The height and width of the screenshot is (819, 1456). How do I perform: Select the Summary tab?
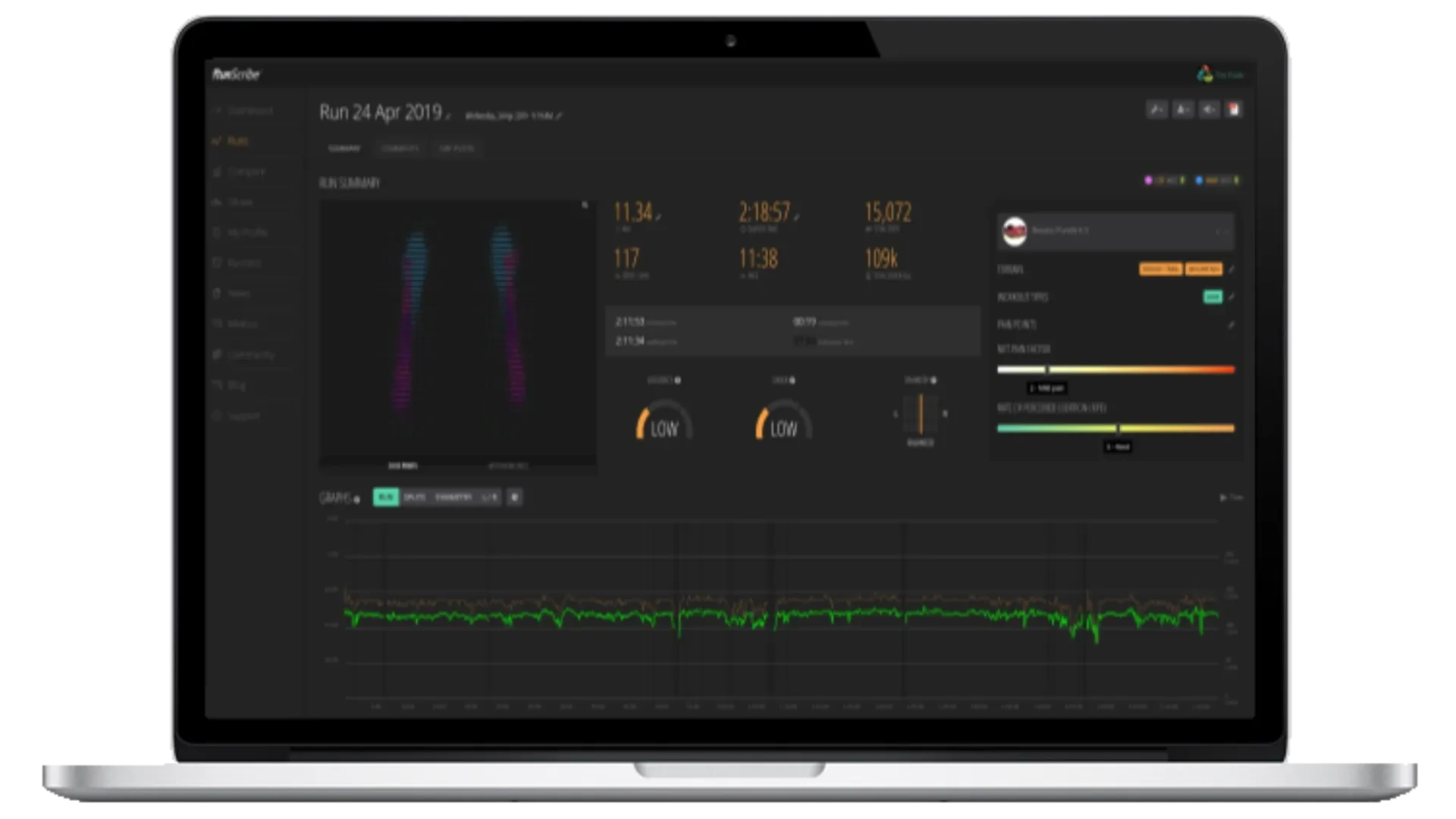(344, 149)
